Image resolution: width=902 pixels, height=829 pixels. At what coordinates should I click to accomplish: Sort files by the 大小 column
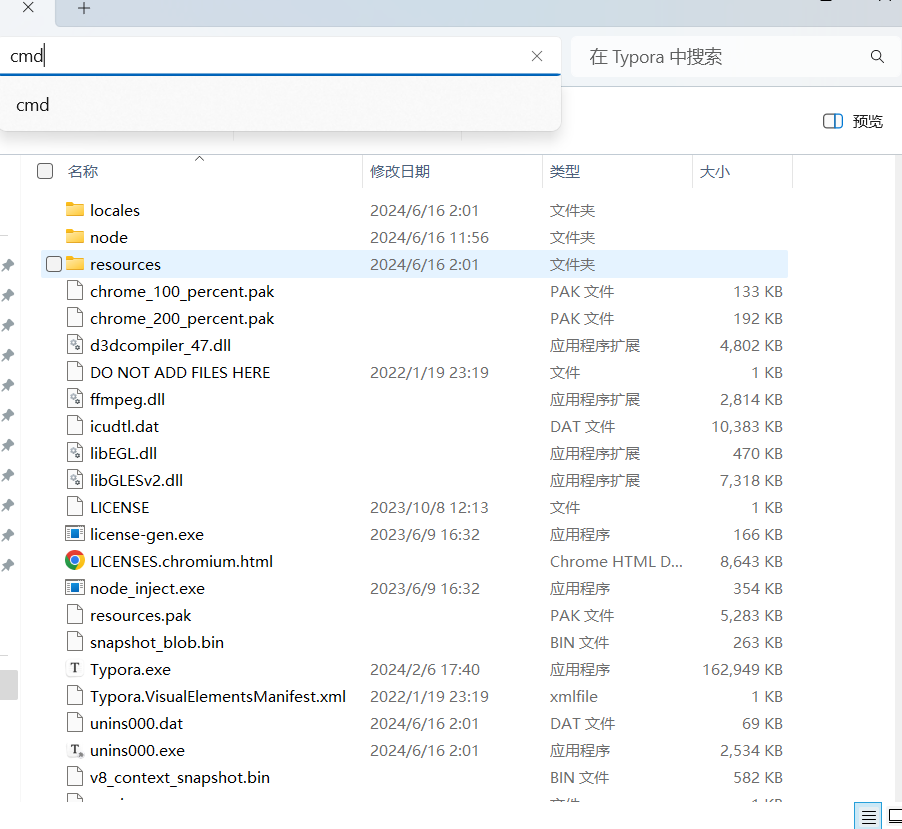pyautogui.click(x=714, y=171)
